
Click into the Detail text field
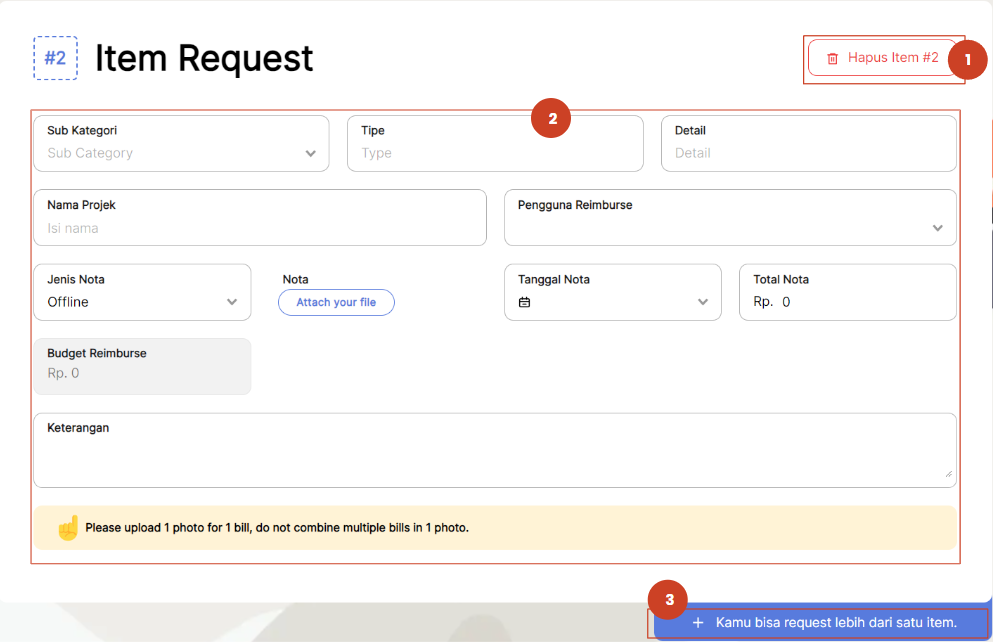click(808, 154)
